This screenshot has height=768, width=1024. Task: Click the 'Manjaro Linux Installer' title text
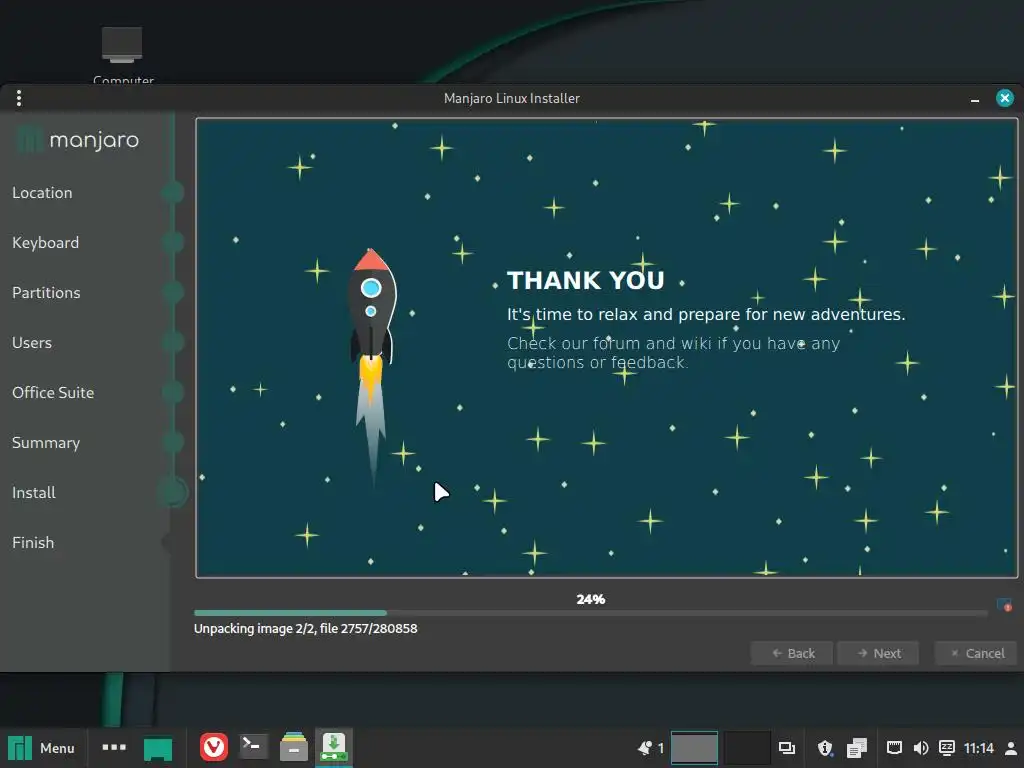pos(512,98)
